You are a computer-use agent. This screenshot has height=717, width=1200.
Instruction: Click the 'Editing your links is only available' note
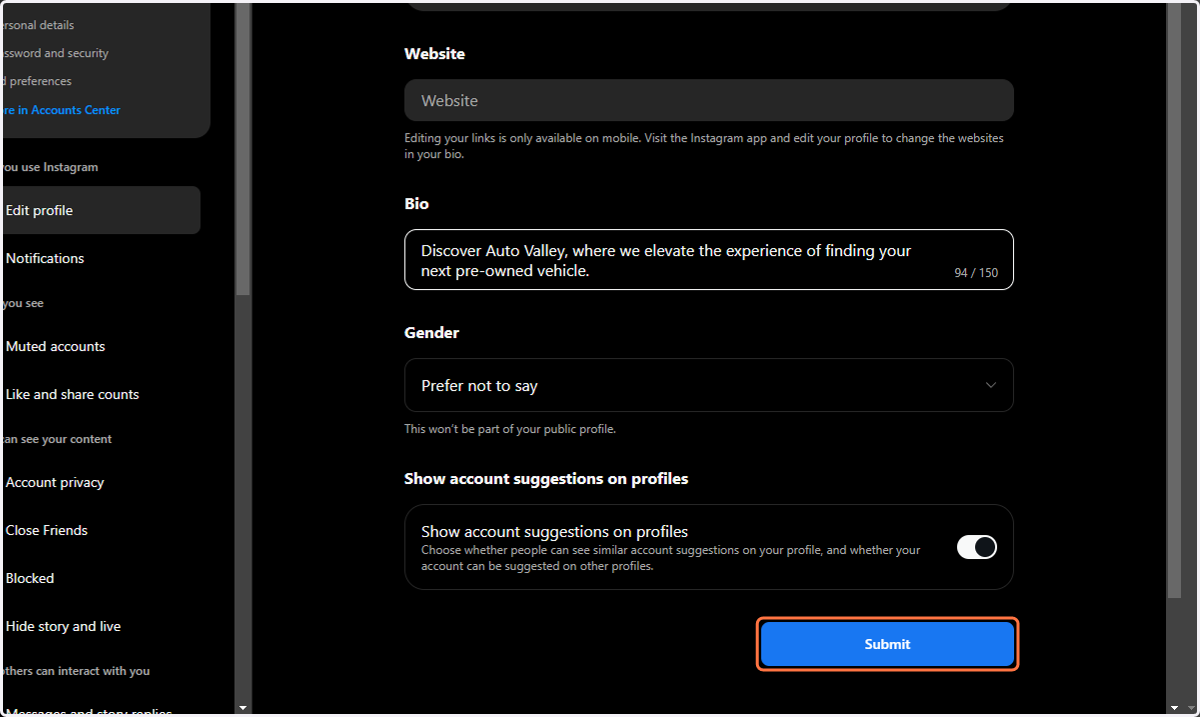pyautogui.click(x=704, y=146)
